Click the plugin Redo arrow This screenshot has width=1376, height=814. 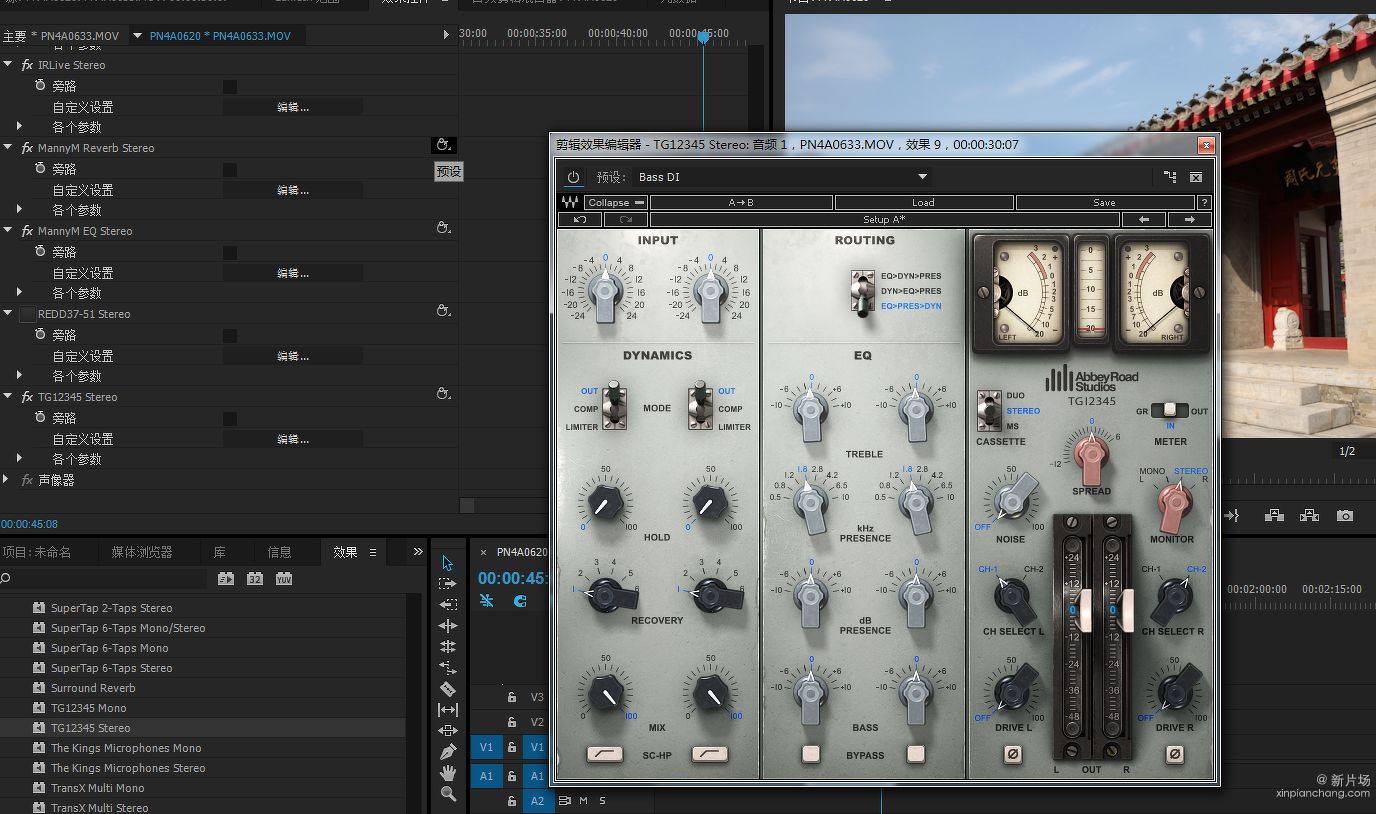pos(626,219)
